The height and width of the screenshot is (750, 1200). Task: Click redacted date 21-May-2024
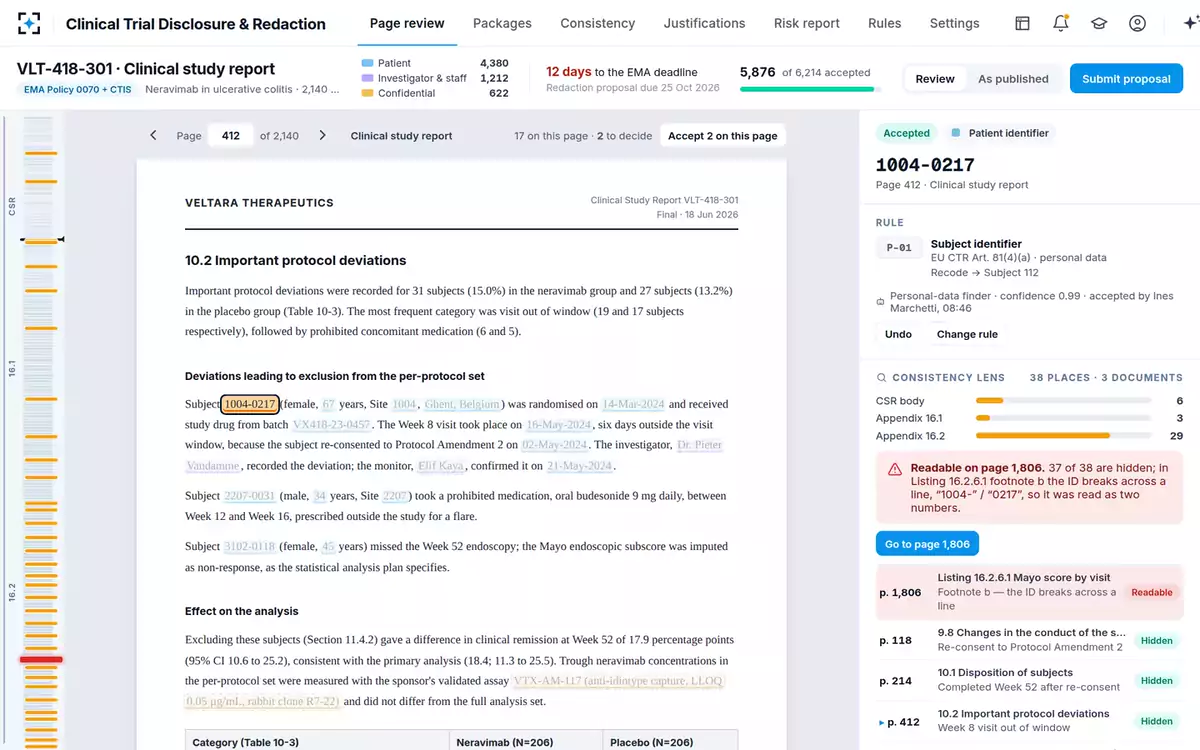tap(579, 465)
